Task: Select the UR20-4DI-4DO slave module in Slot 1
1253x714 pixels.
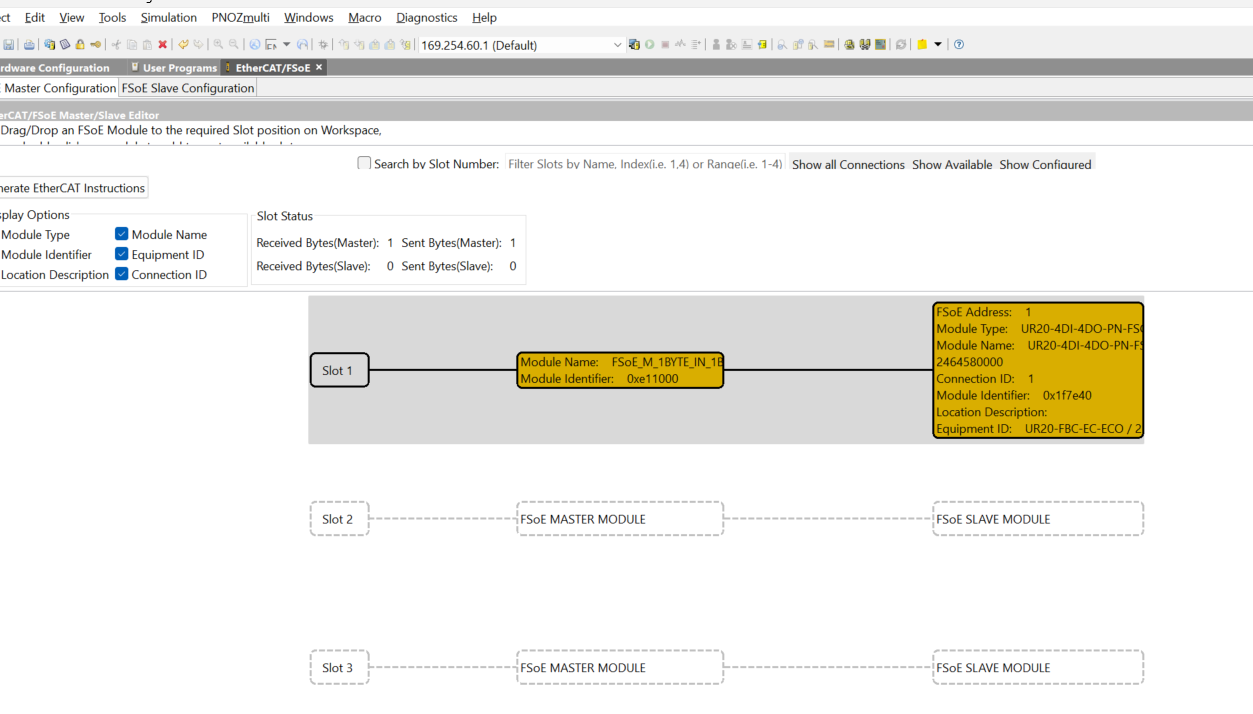Action: 1038,370
